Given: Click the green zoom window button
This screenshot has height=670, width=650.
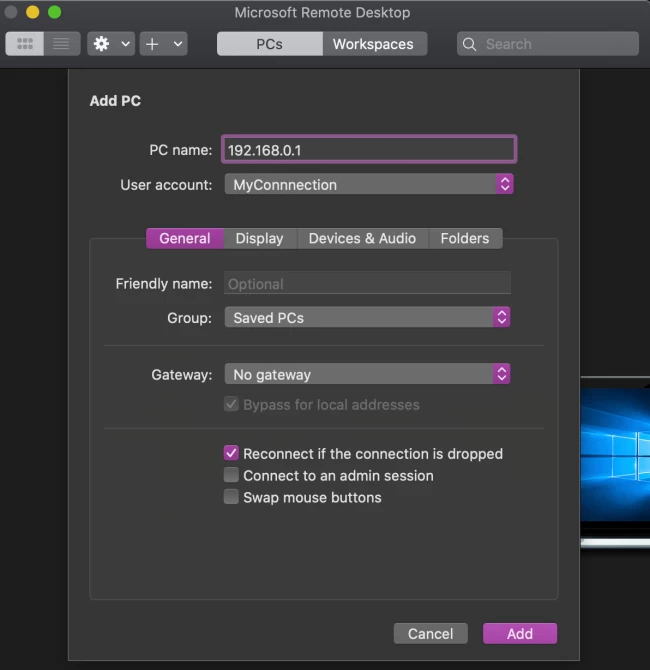Looking at the screenshot, I should click(54, 12).
